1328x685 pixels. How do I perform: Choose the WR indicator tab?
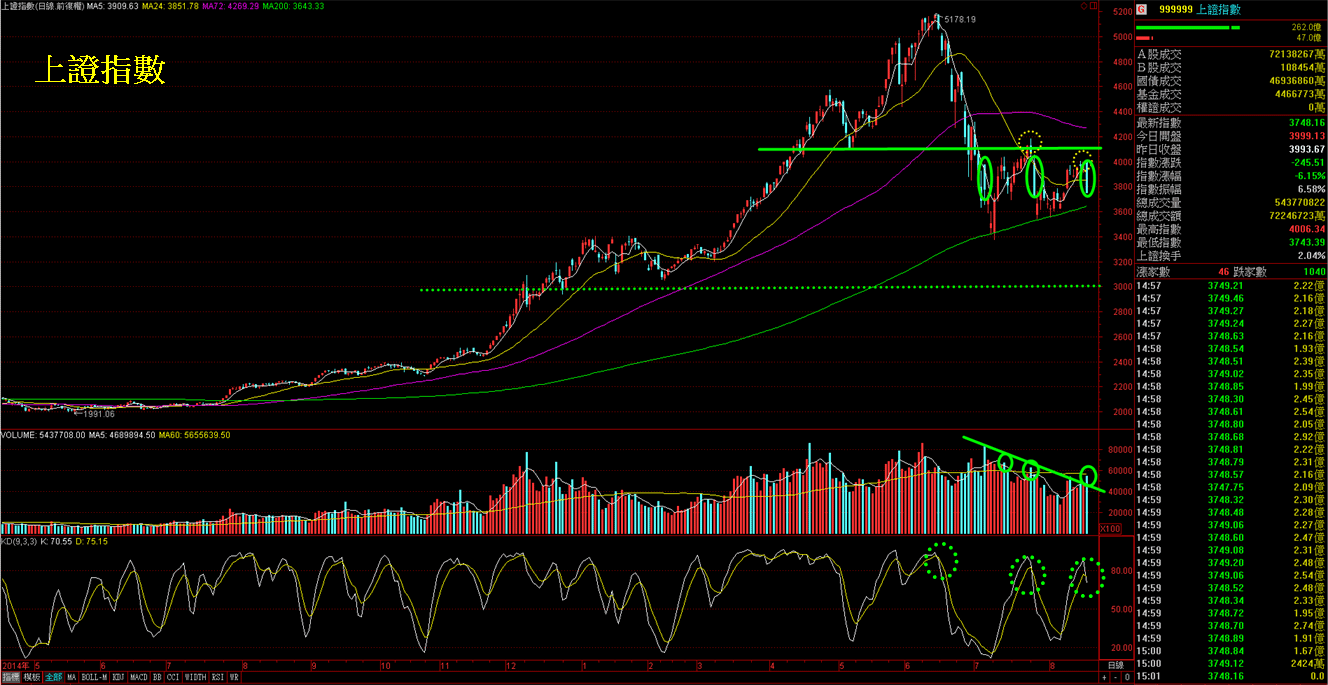234,677
